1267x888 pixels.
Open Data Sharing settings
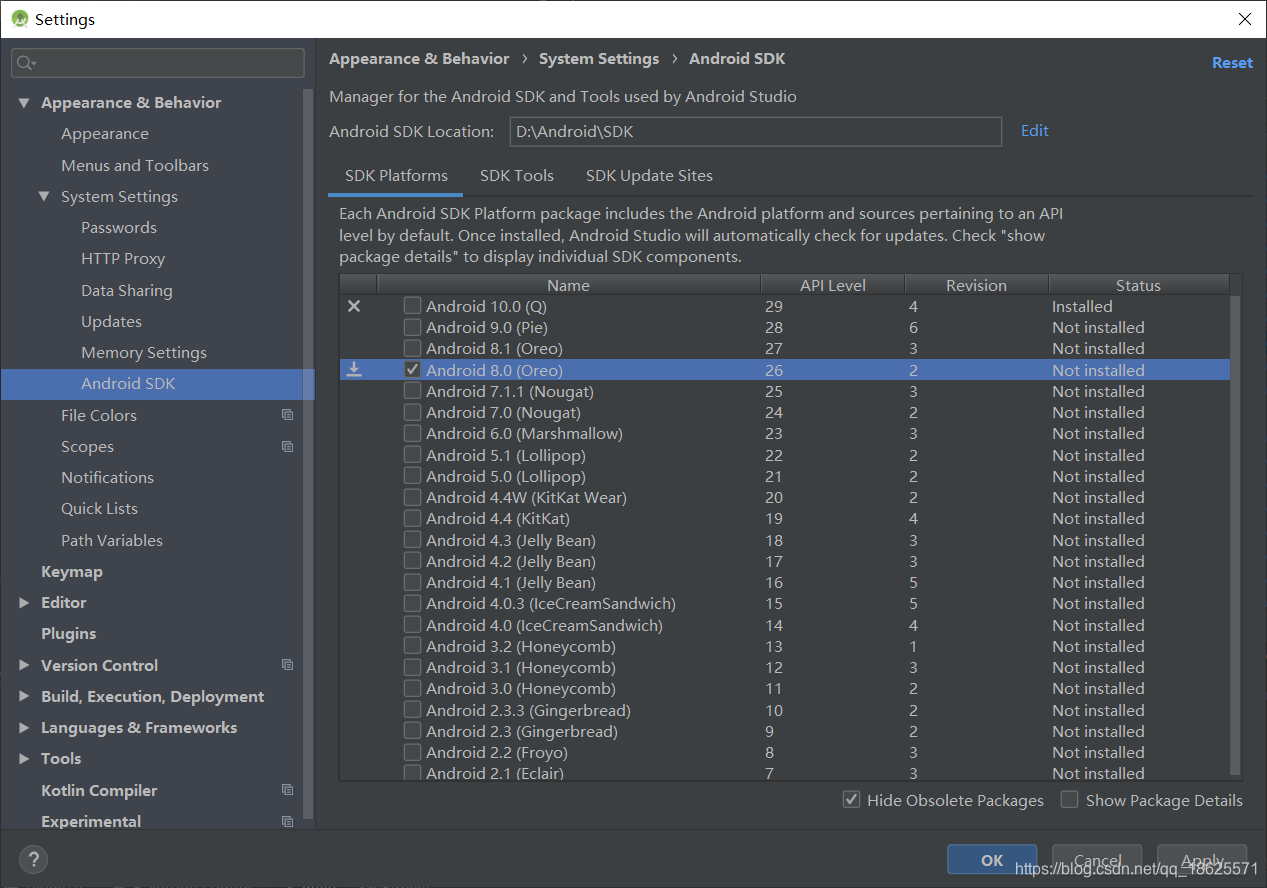click(127, 290)
